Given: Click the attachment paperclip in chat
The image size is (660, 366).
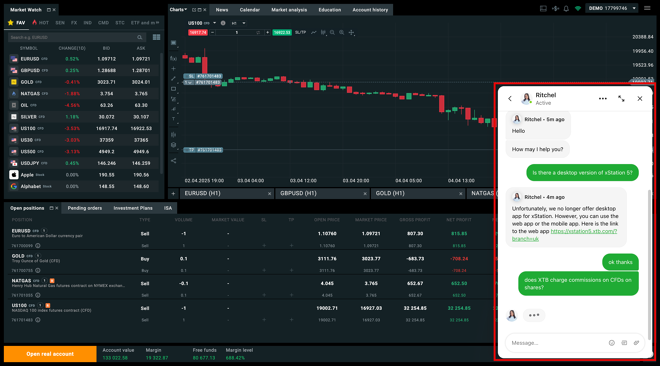Looking at the screenshot, I should tap(636, 343).
